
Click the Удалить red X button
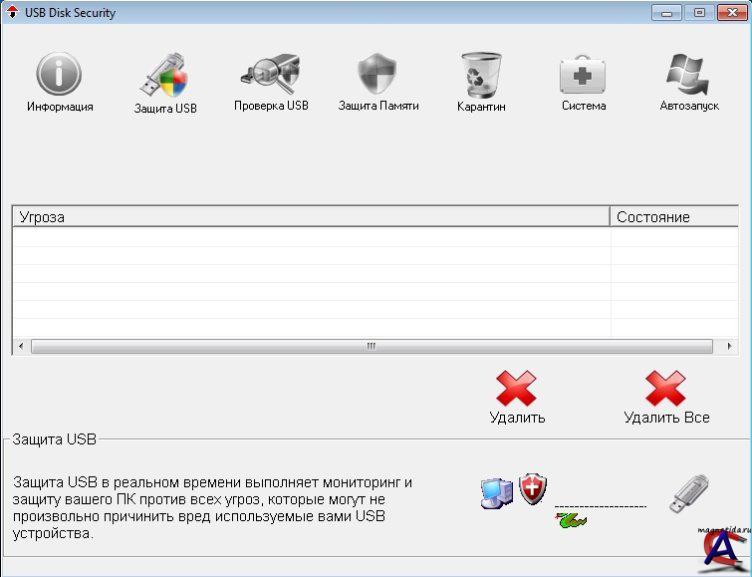[x=517, y=389]
